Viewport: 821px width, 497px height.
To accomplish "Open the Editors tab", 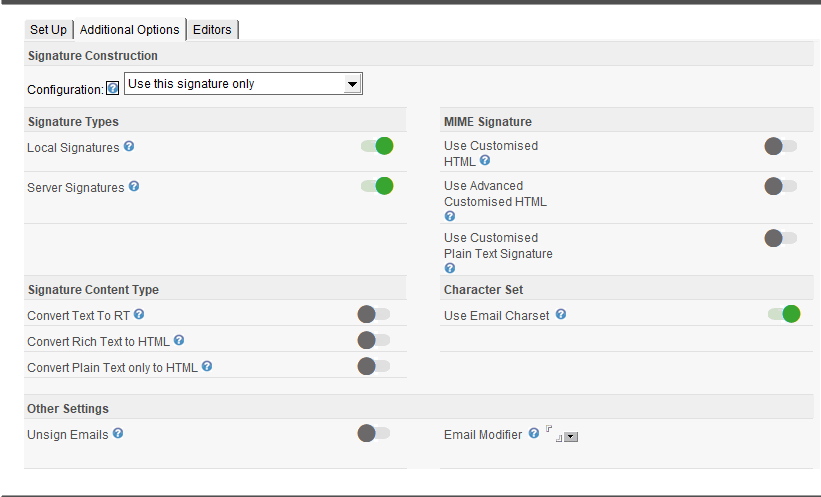I will pyautogui.click(x=212, y=30).
